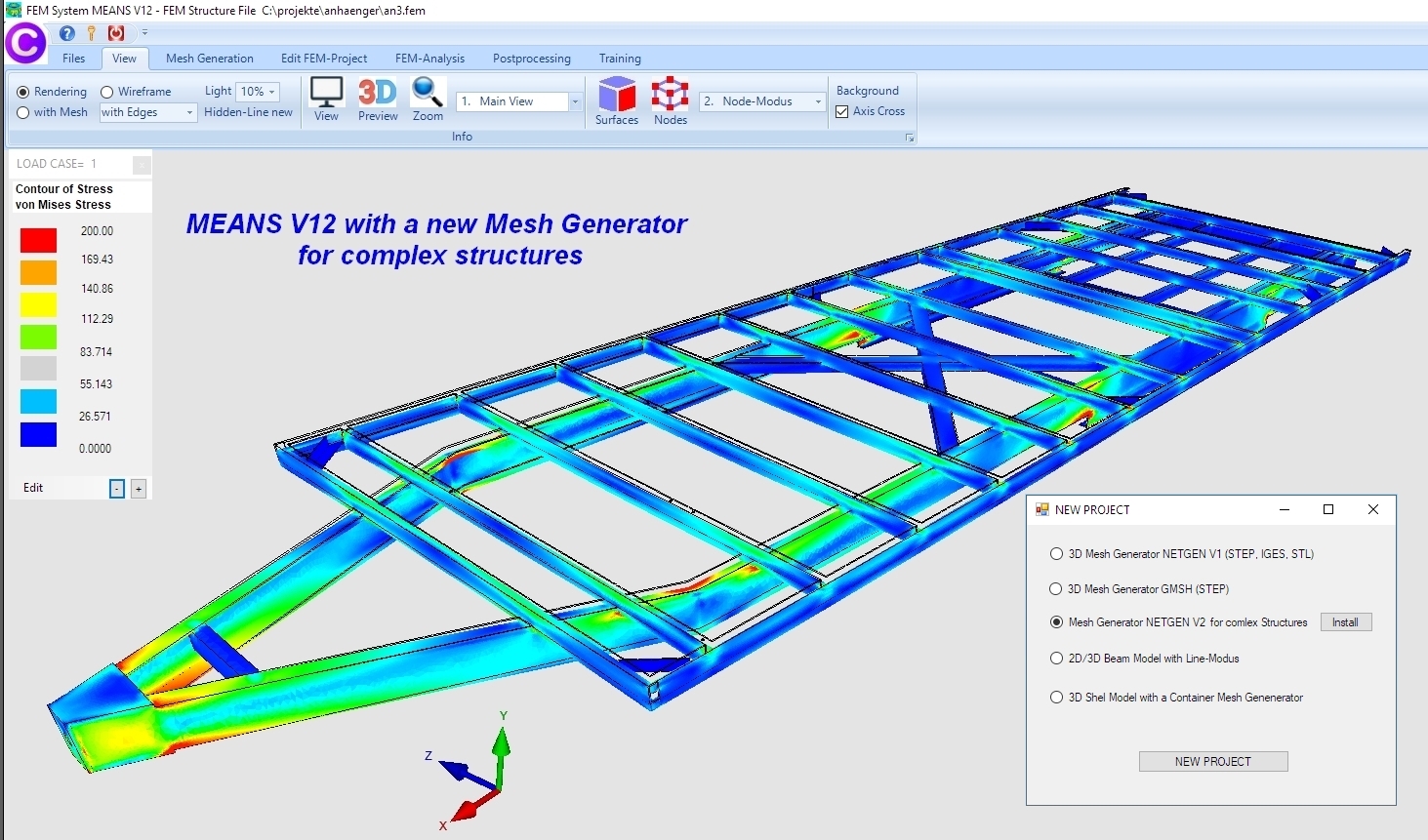The image size is (1428, 840).
Task: Select 3D Shel Model Container Mesh option
Action: (x=1056, y=698)
